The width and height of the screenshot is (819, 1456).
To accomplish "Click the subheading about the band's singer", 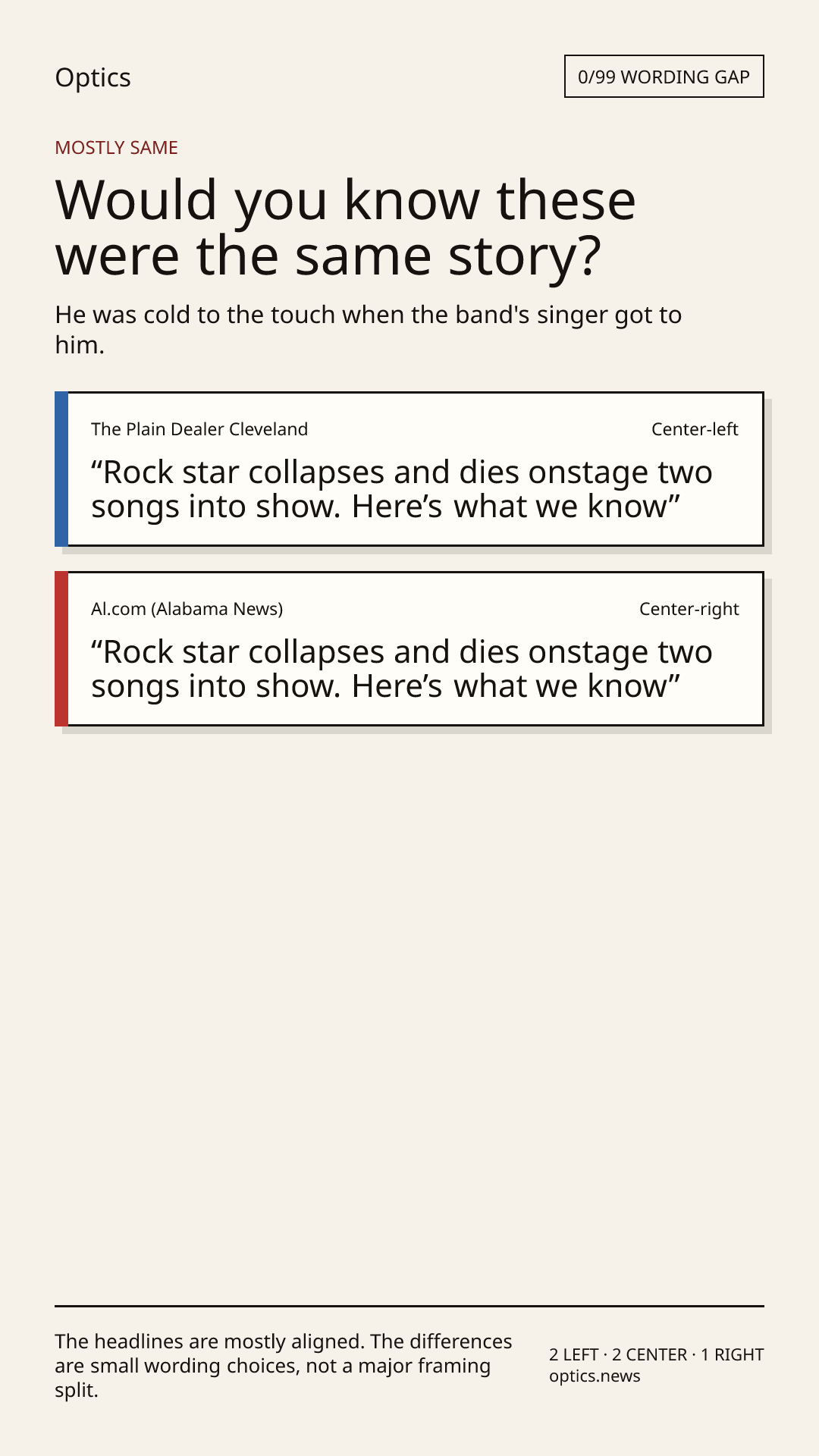I will [369, 329].
